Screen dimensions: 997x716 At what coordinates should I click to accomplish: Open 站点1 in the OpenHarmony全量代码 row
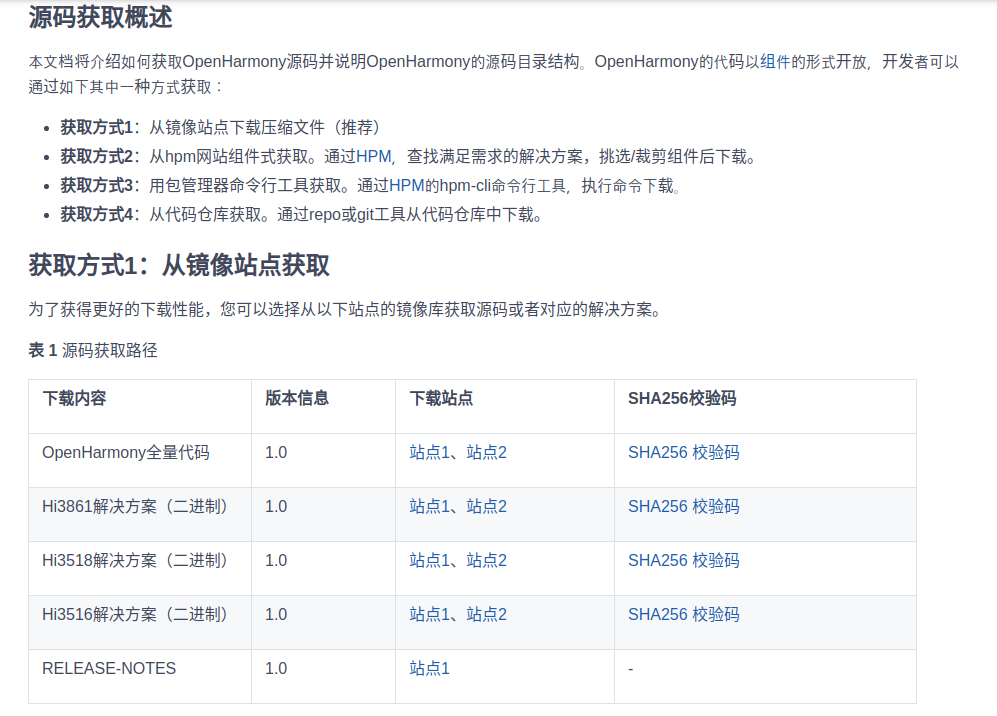(x=429, y=452)
